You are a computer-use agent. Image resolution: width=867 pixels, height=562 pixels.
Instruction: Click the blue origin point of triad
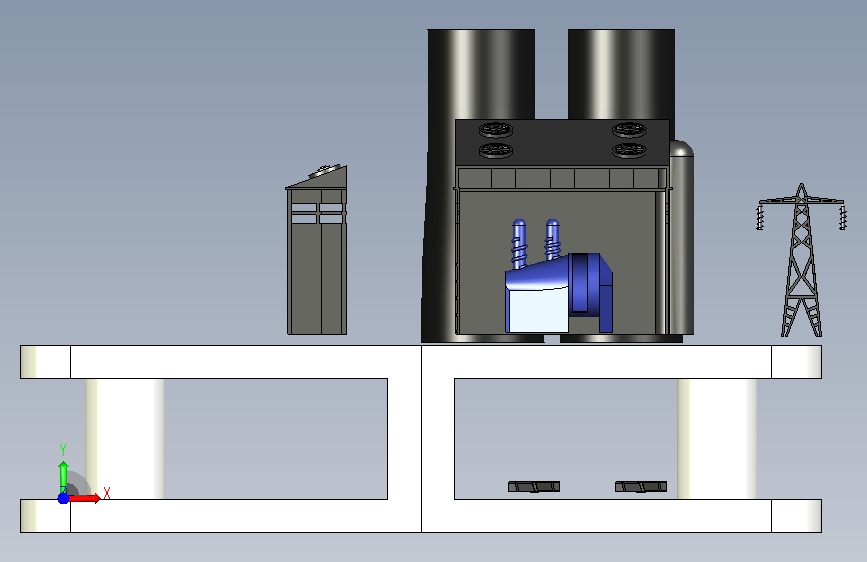(63, 498)
